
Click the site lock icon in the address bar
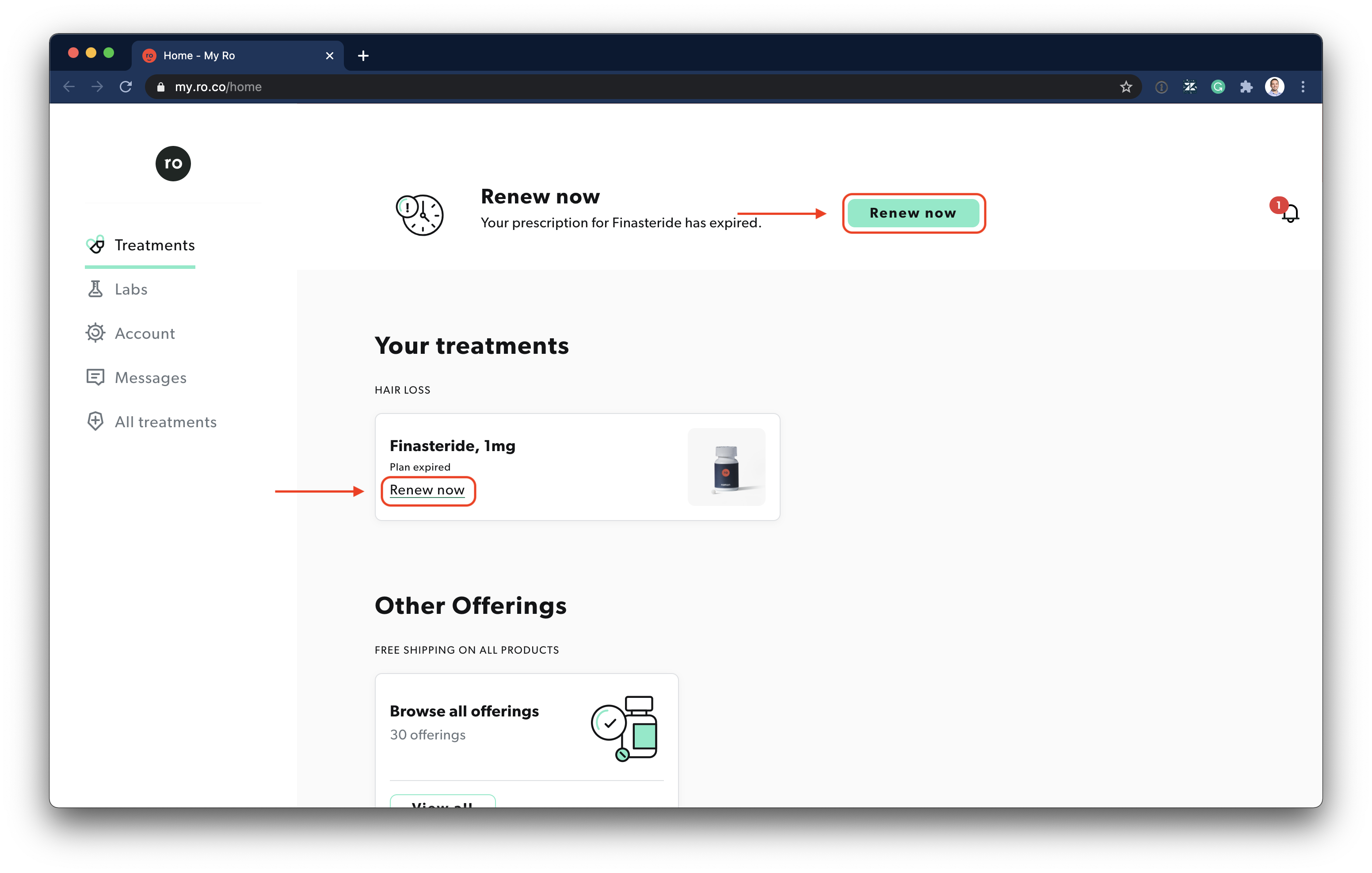point(161,87)
